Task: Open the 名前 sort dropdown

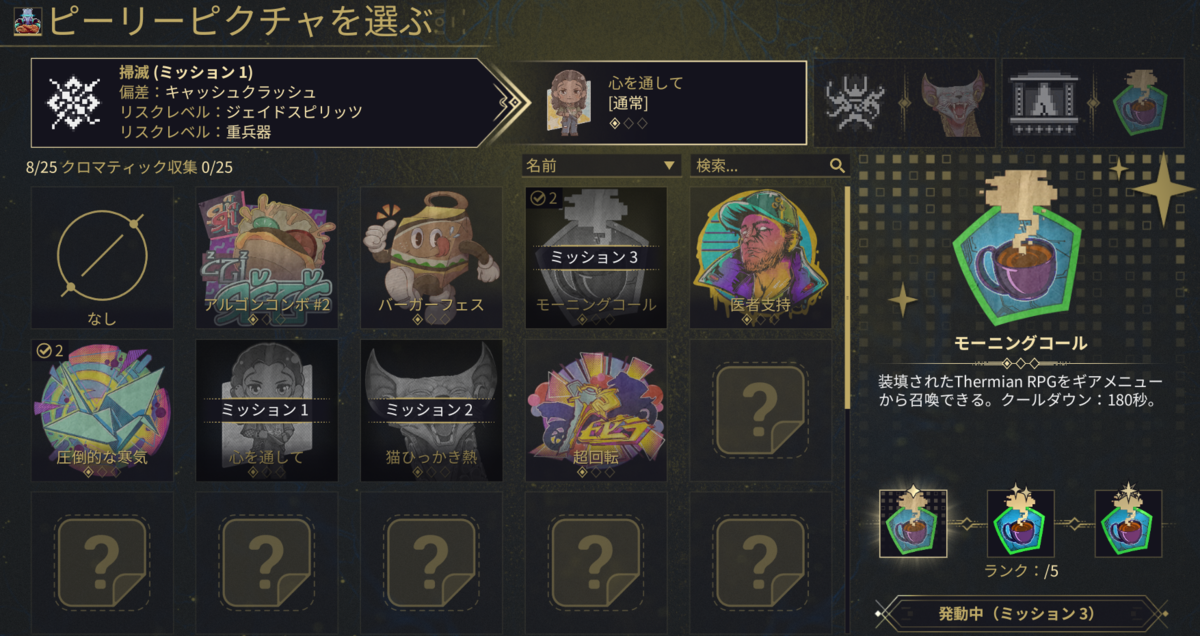Action: [x=601, y=165]
